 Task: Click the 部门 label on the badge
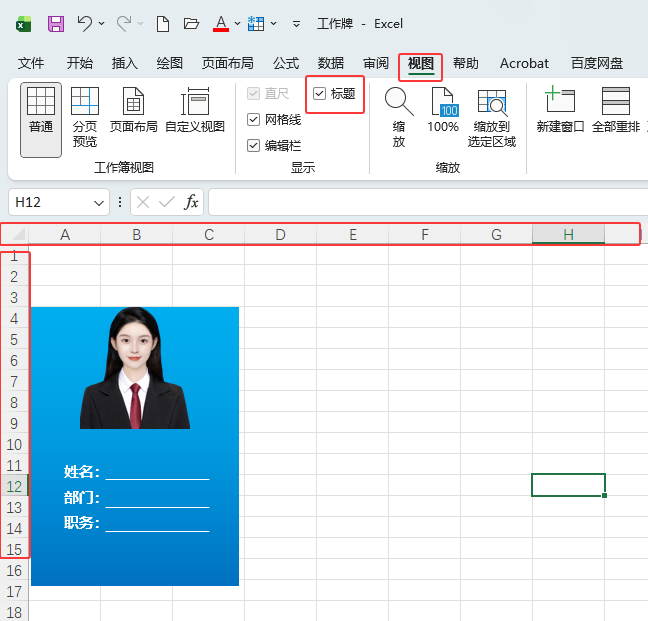[x=81, y=497]
